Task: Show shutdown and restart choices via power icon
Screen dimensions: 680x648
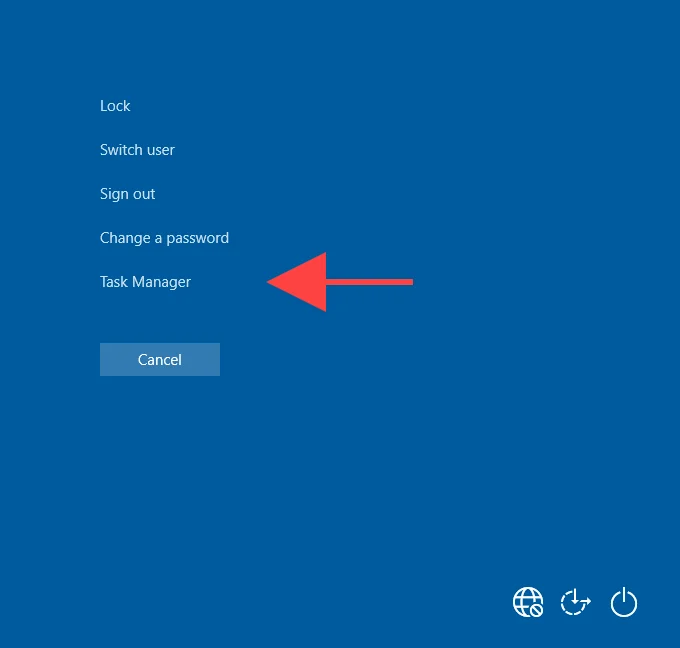Action: [624, 602]
